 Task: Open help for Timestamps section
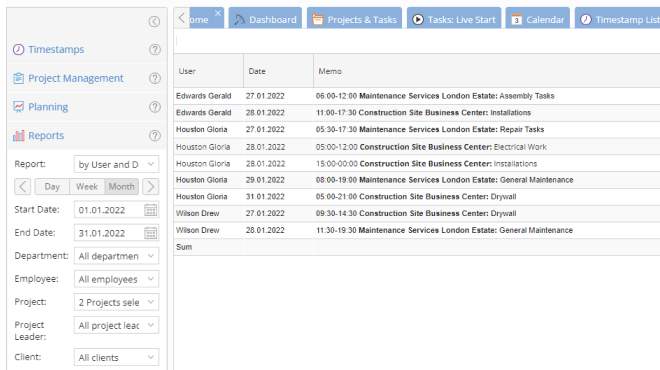tap(155, 50)
